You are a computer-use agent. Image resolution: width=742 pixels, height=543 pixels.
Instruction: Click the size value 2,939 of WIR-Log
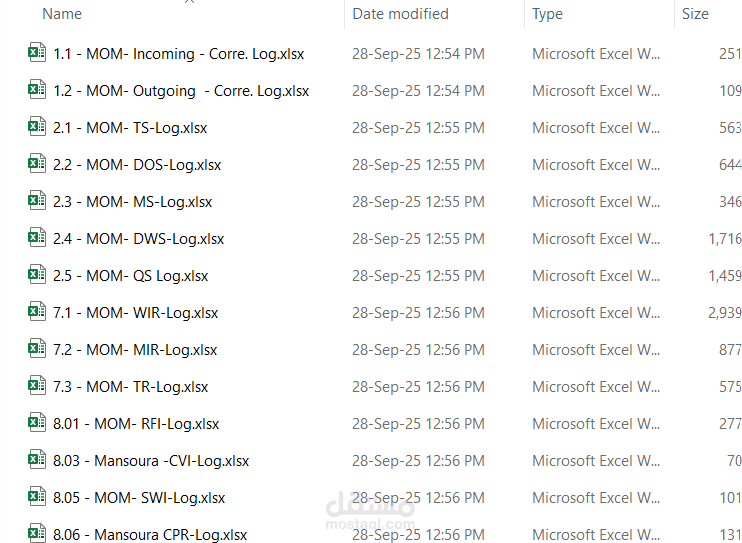tap(725, 313)
